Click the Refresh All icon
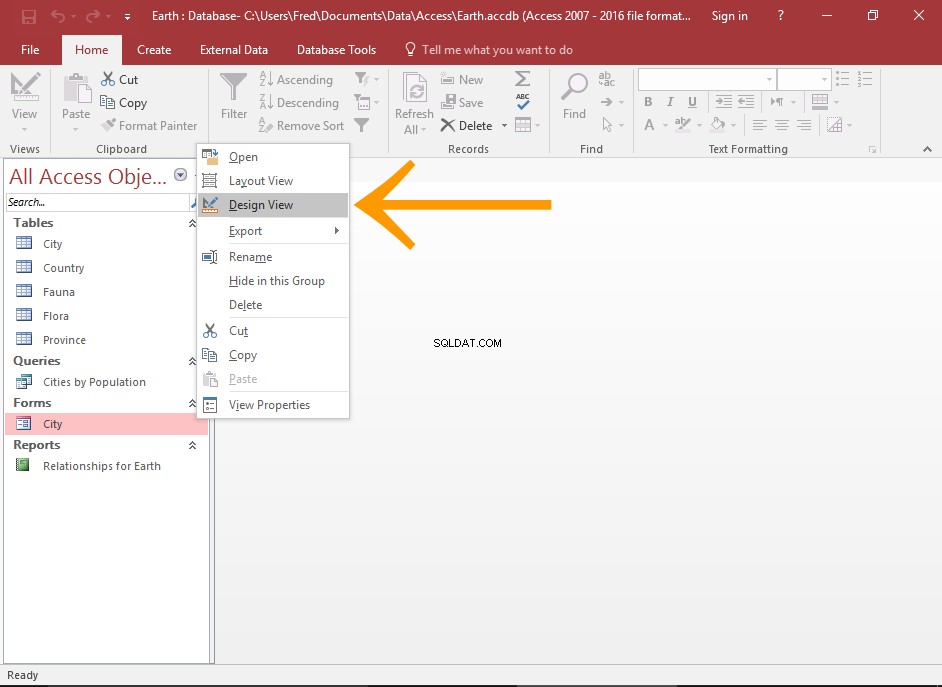 tap(415, 88)
